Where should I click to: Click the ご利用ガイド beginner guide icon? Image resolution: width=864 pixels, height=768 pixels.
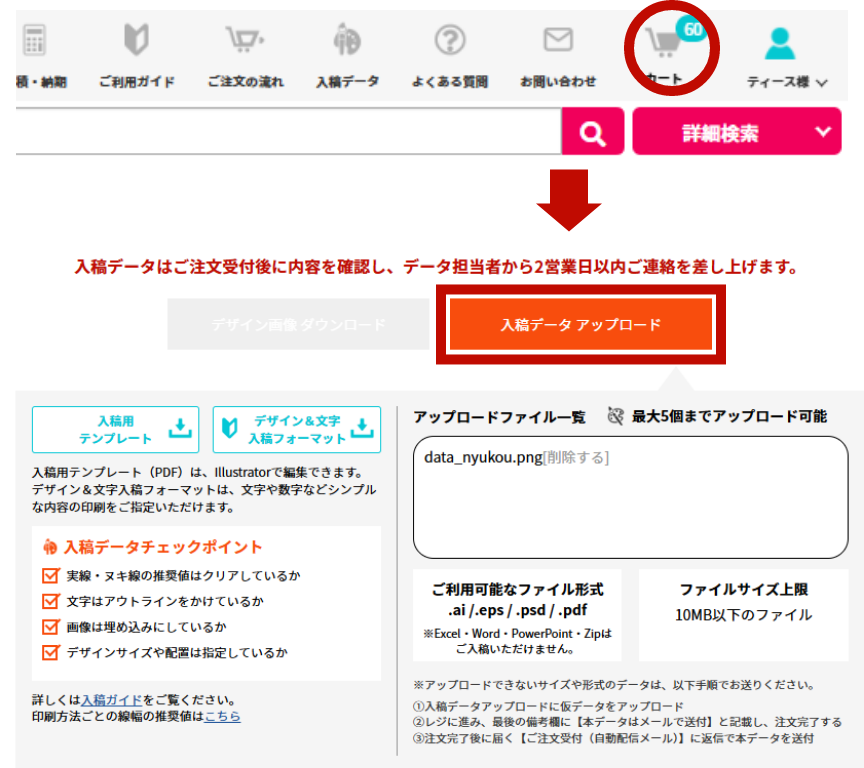tap(136, 41)
